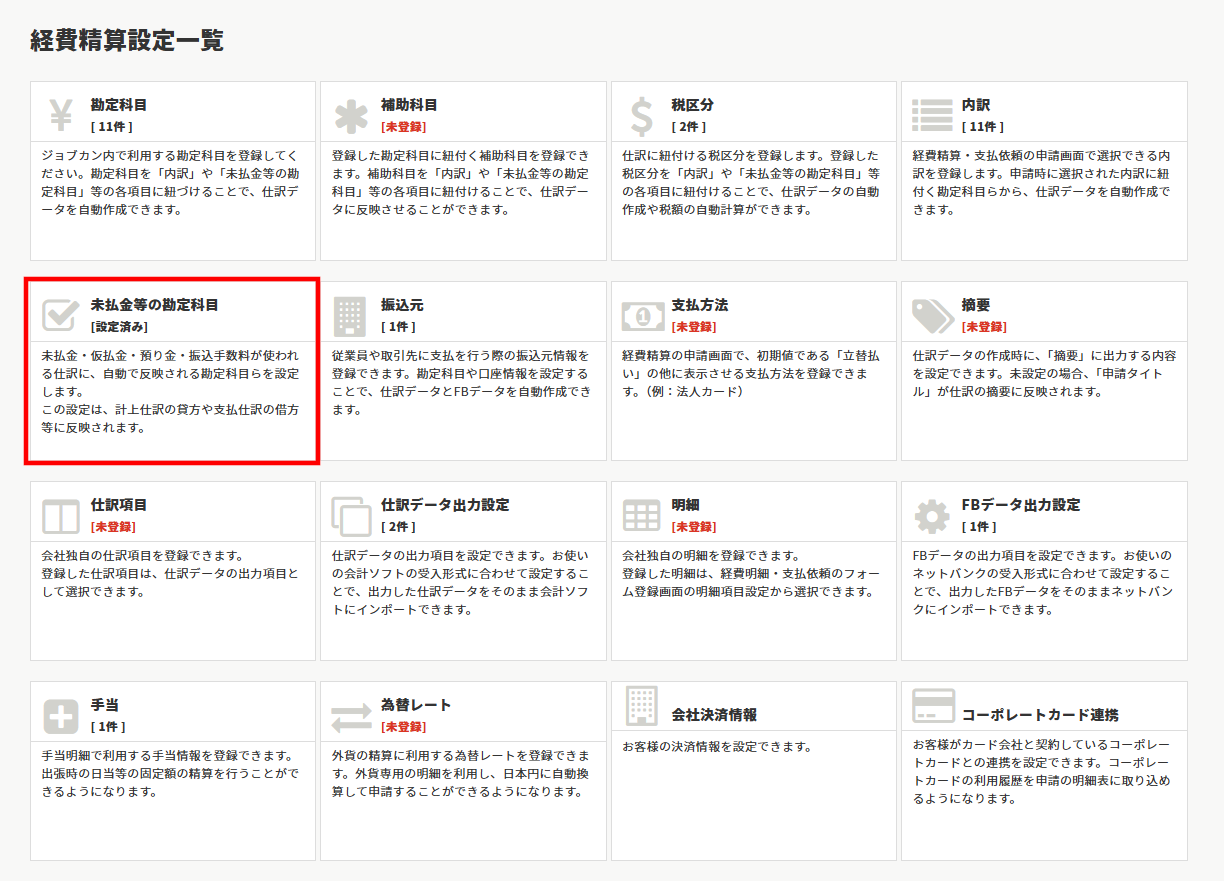Click the 設定済み status under 未払金等の勘定科目

(x=119, y=327)
